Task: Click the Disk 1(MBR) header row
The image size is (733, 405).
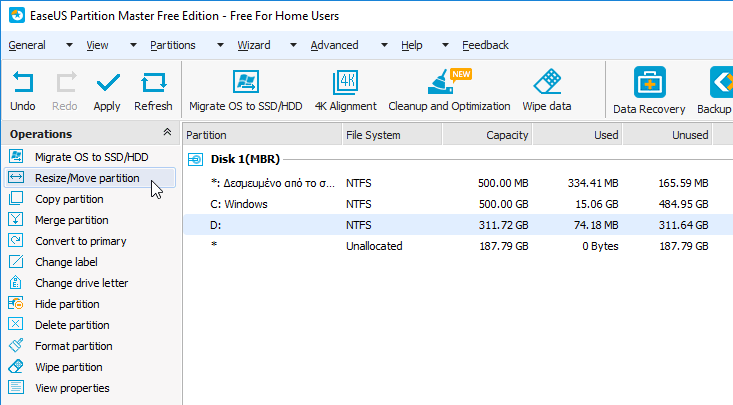Action: click(458, 159)
